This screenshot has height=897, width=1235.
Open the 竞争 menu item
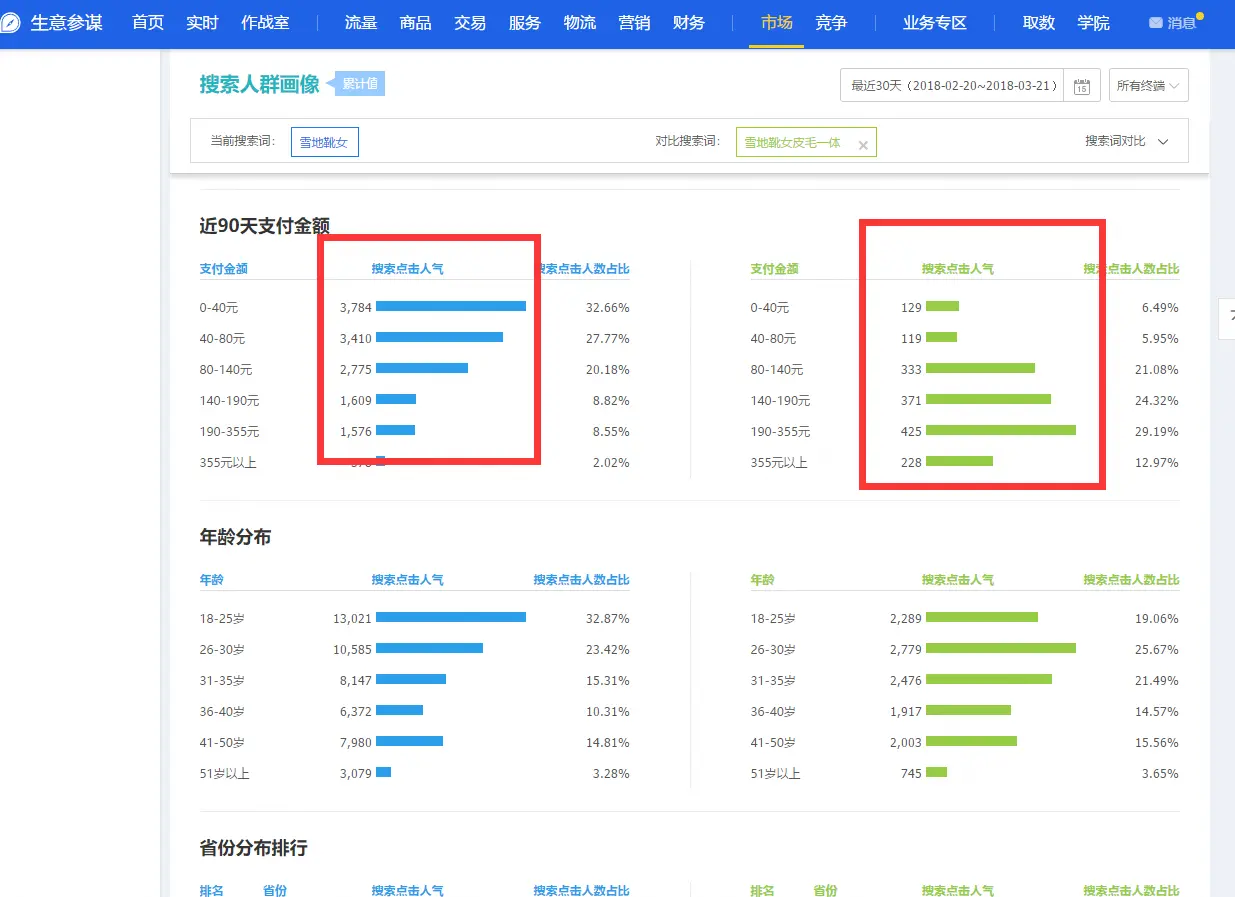pyautogui.click(x=831, y=23)
